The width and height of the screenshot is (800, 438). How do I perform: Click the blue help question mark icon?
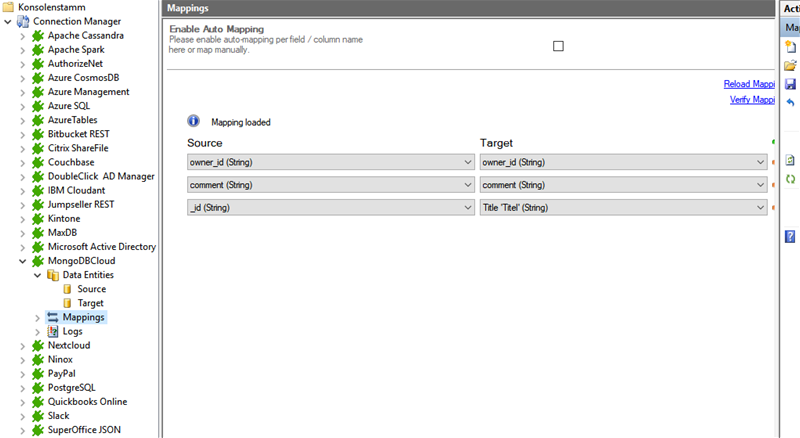[x=789, y=236]
